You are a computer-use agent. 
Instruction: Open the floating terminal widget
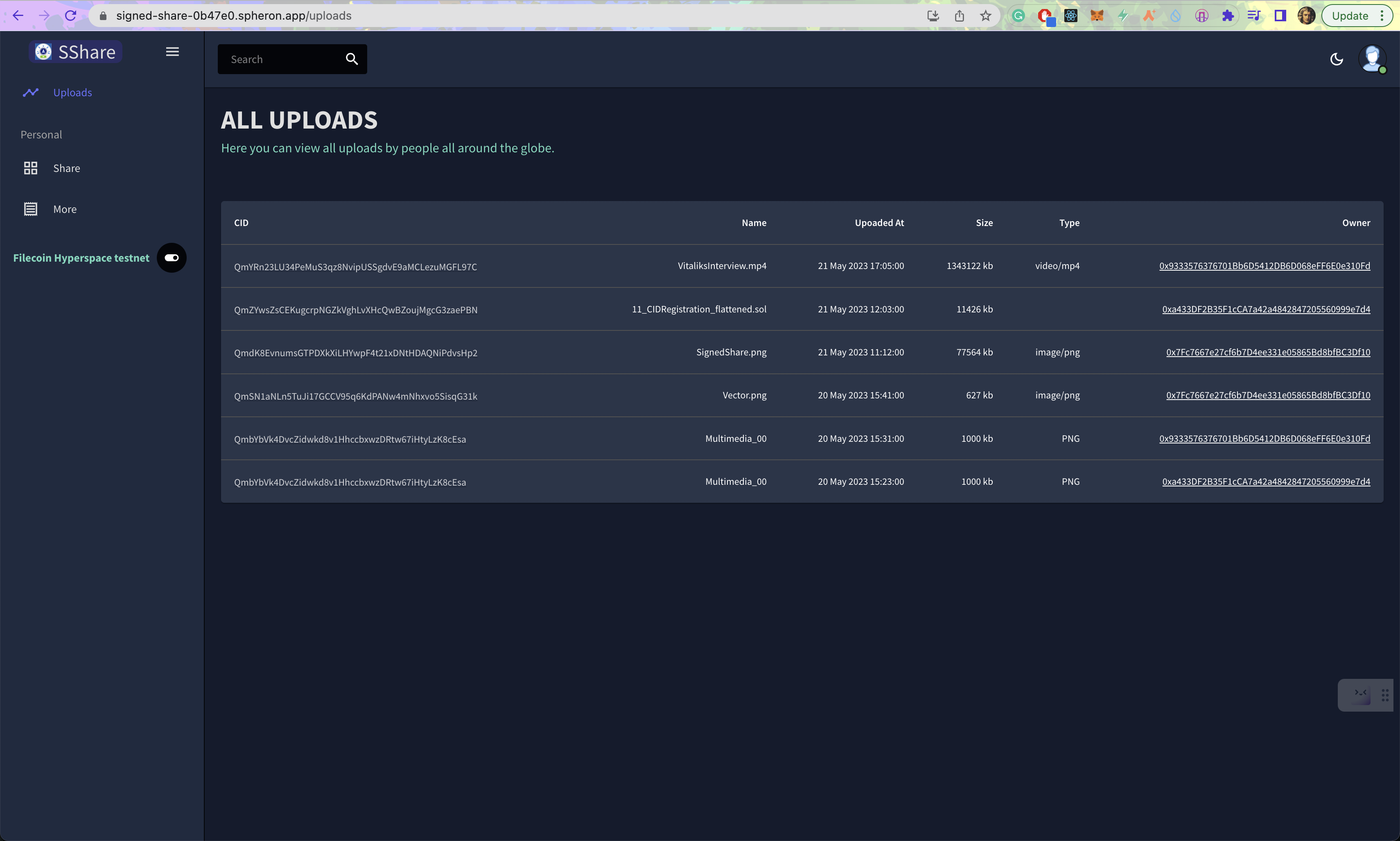pos(1360,694)
